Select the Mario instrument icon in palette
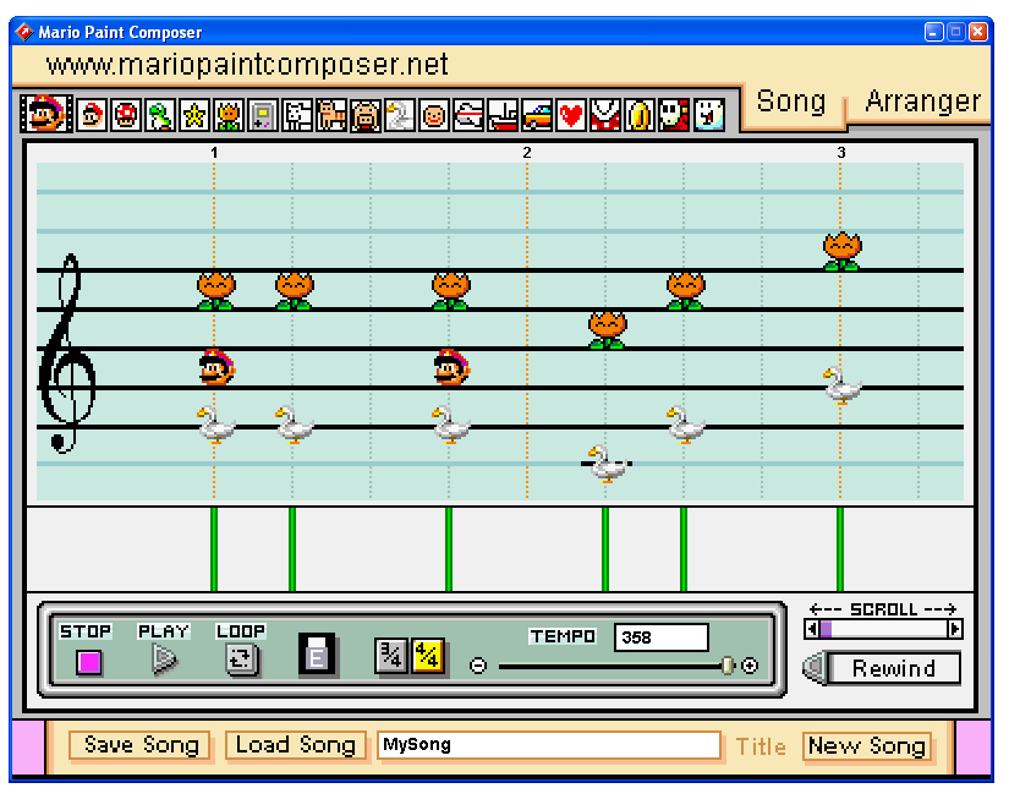1020x810 pixels. [x=91, y=116]
